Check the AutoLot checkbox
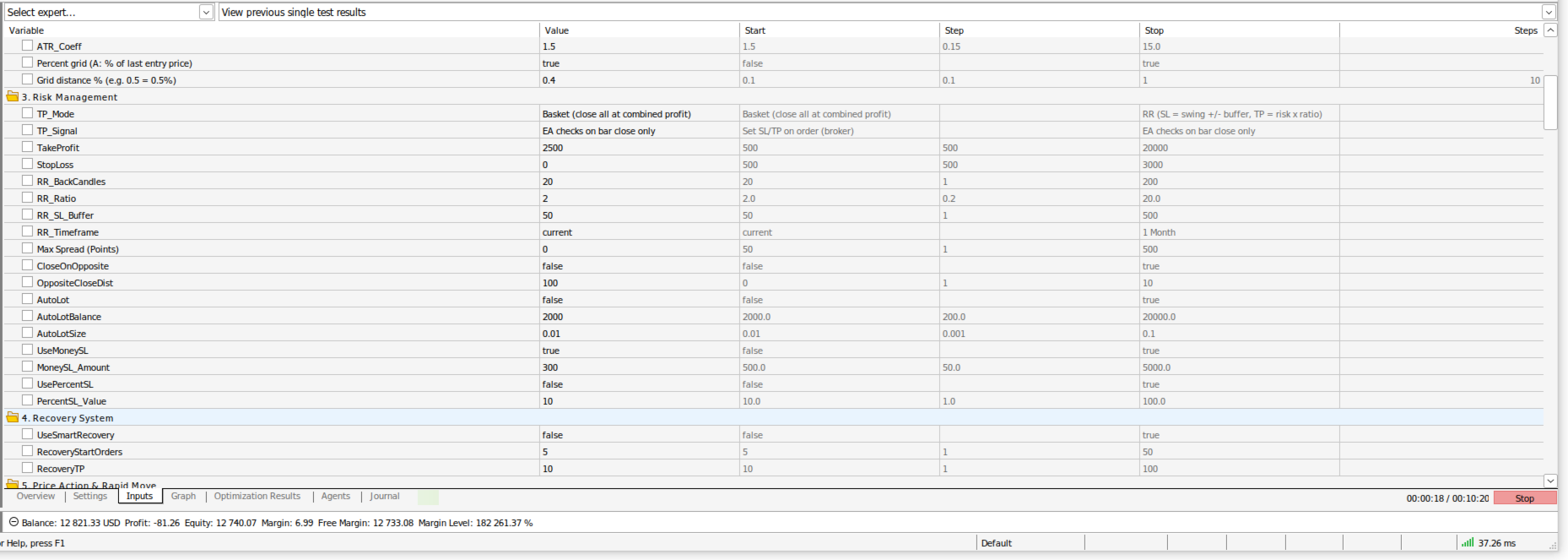This screenshot has height=560, width=1568. tap(28, 299)
